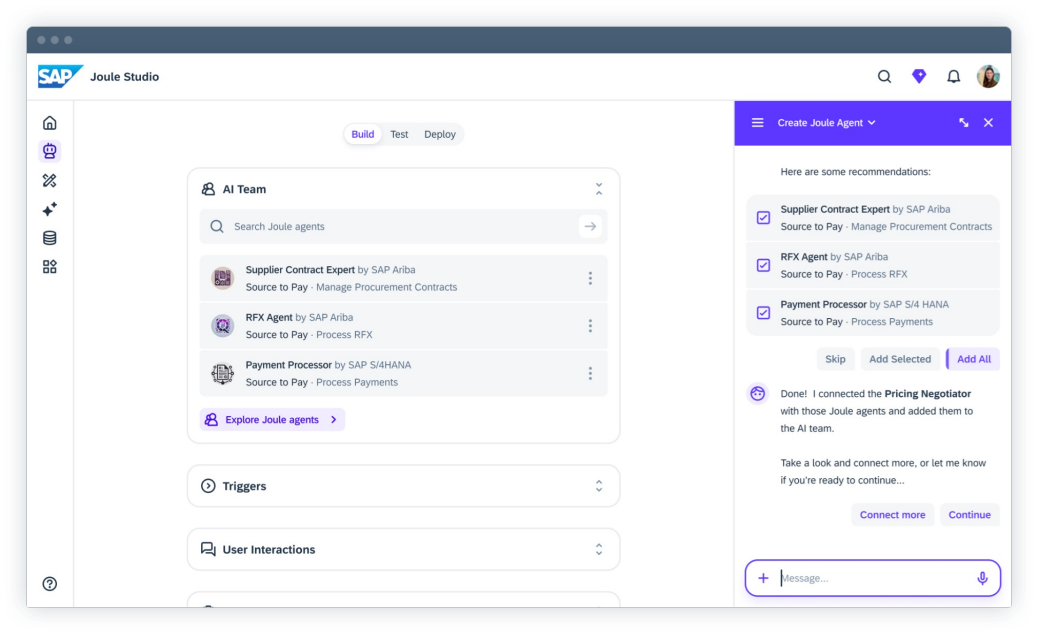Click the sparkle AI icon in sidebar
The image size is (1038, 634).
(x=50, y=209)
